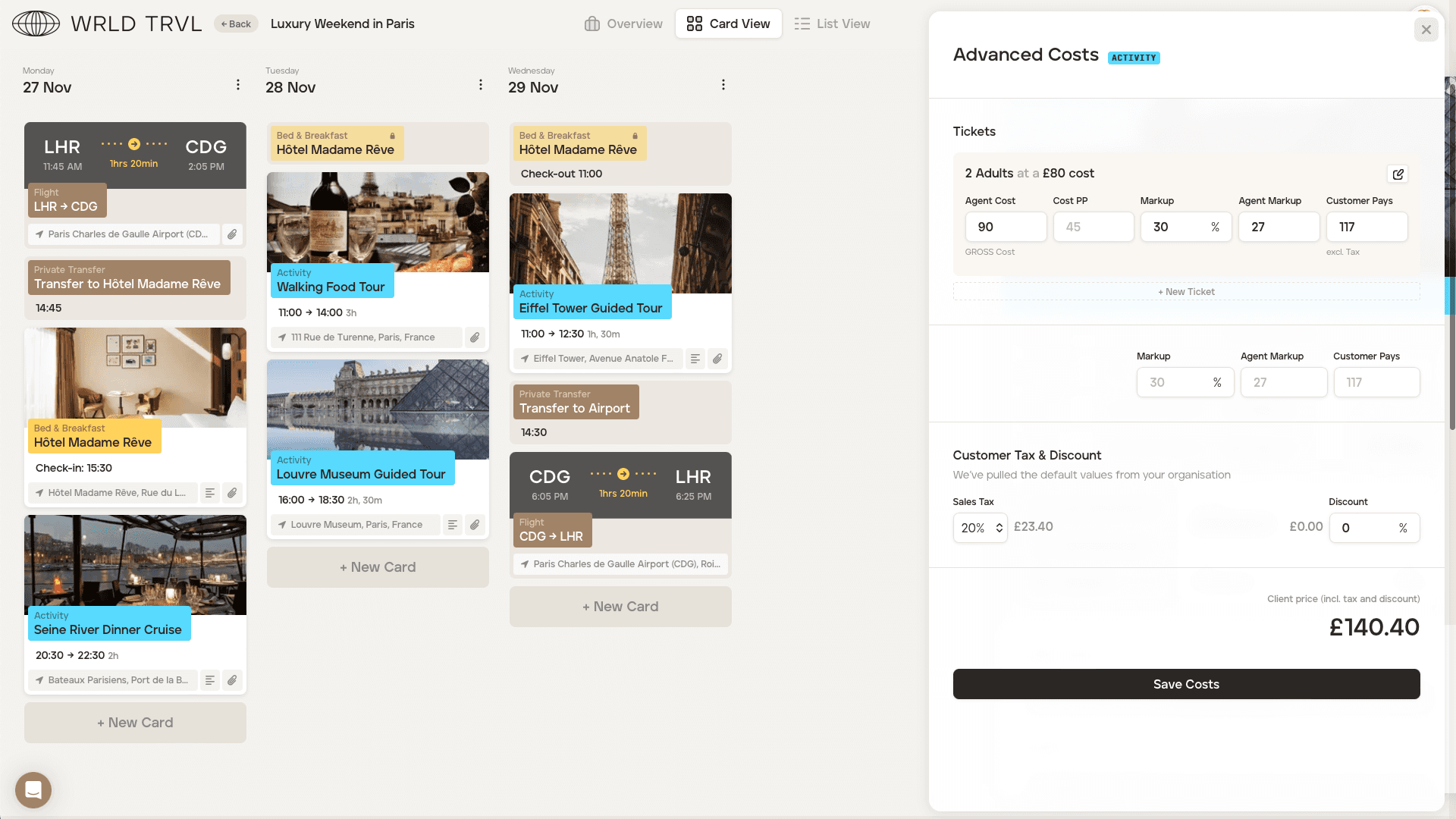Click the totals Markup field showing 30
This screenshot has height=819, width=1456.
point(1185,382)
